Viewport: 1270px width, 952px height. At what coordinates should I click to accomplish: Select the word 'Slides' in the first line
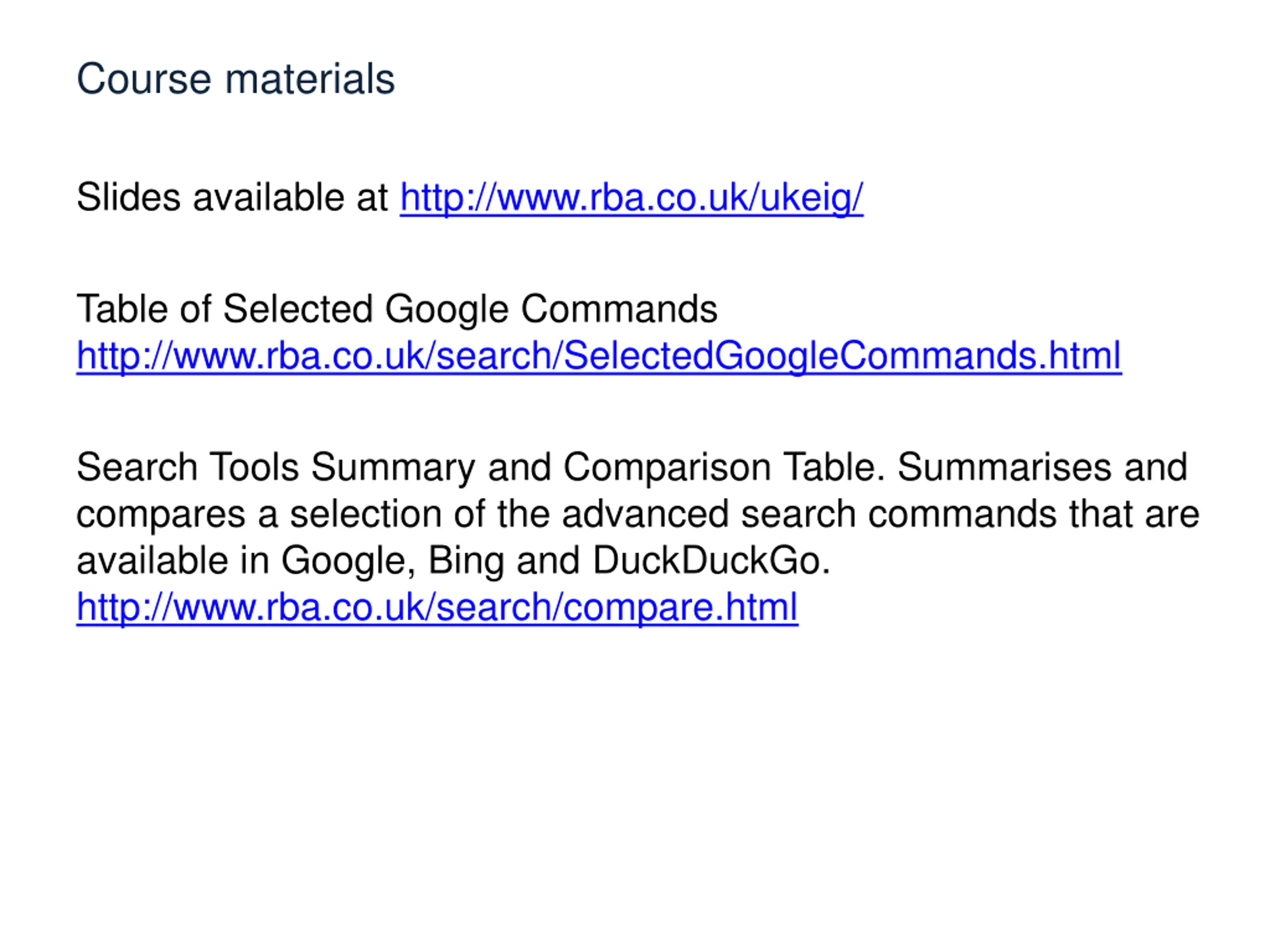(x=128, y=197)
